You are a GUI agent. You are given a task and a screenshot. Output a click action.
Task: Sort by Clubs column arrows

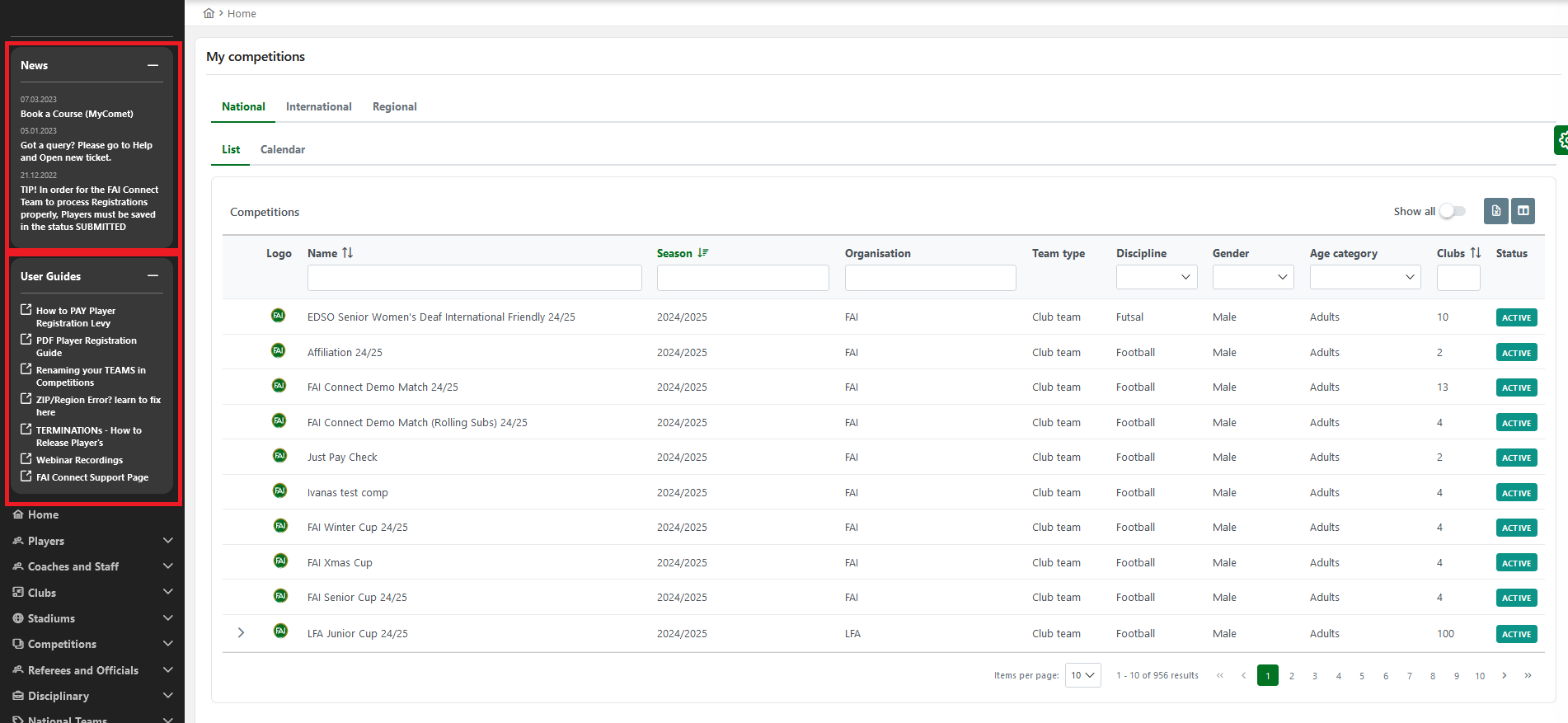point(1475,253)
